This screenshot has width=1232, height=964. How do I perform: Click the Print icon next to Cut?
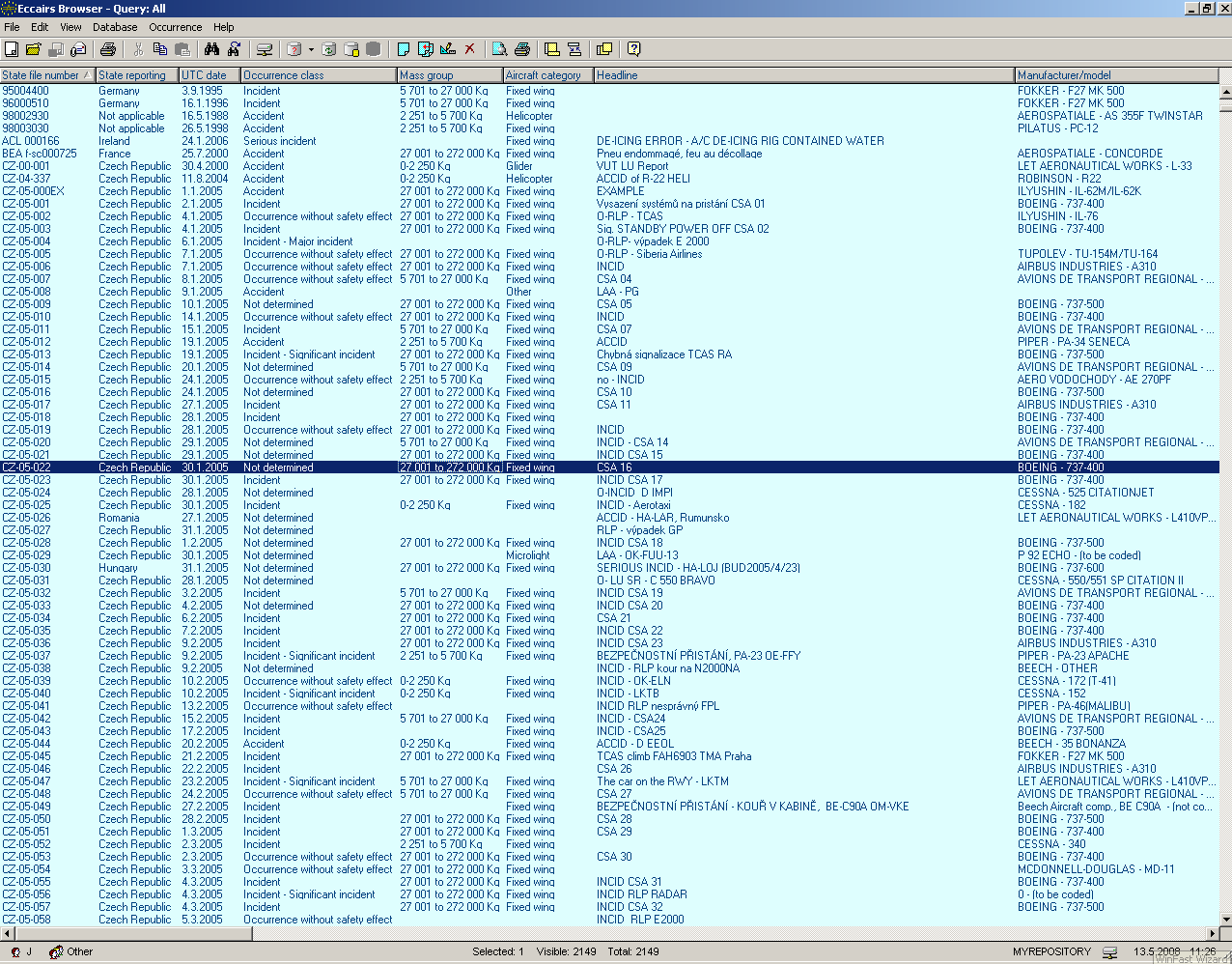pos(108,49)
